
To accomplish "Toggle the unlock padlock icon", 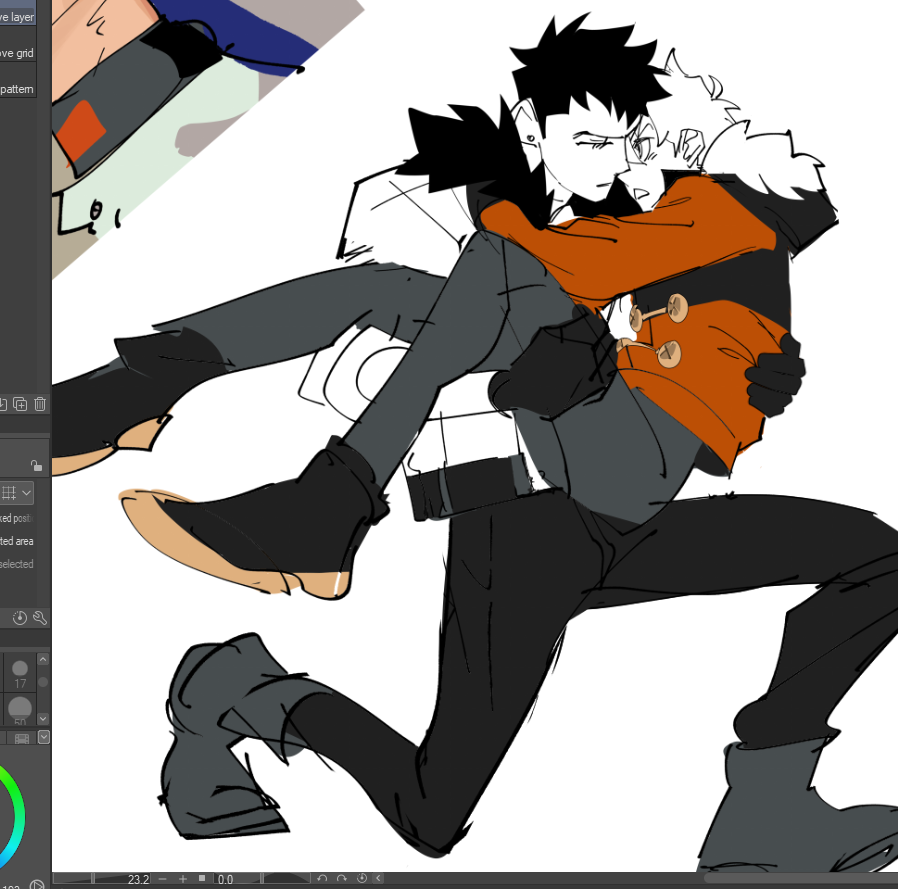I will click(36, 465).
